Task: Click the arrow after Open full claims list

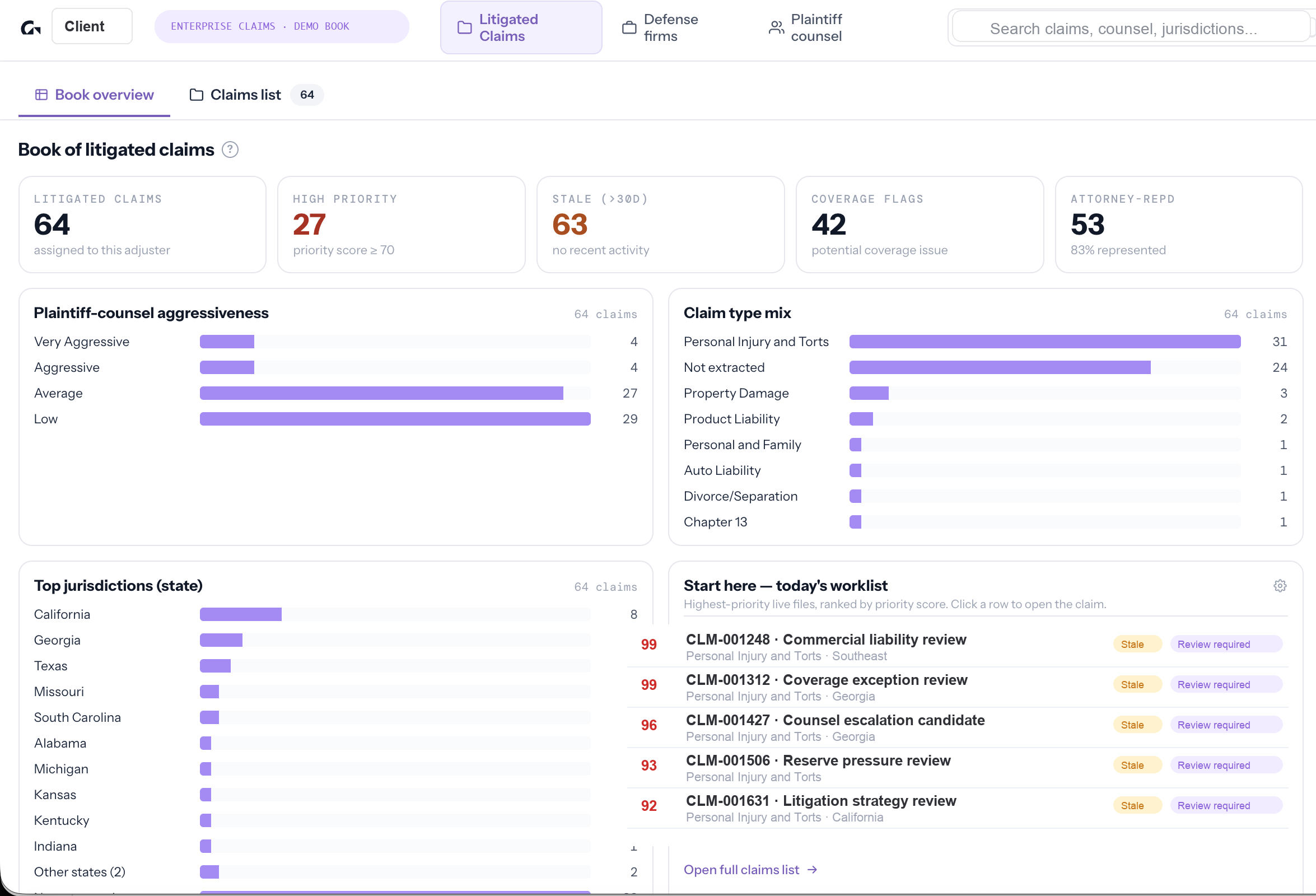Action: point(812,869)
